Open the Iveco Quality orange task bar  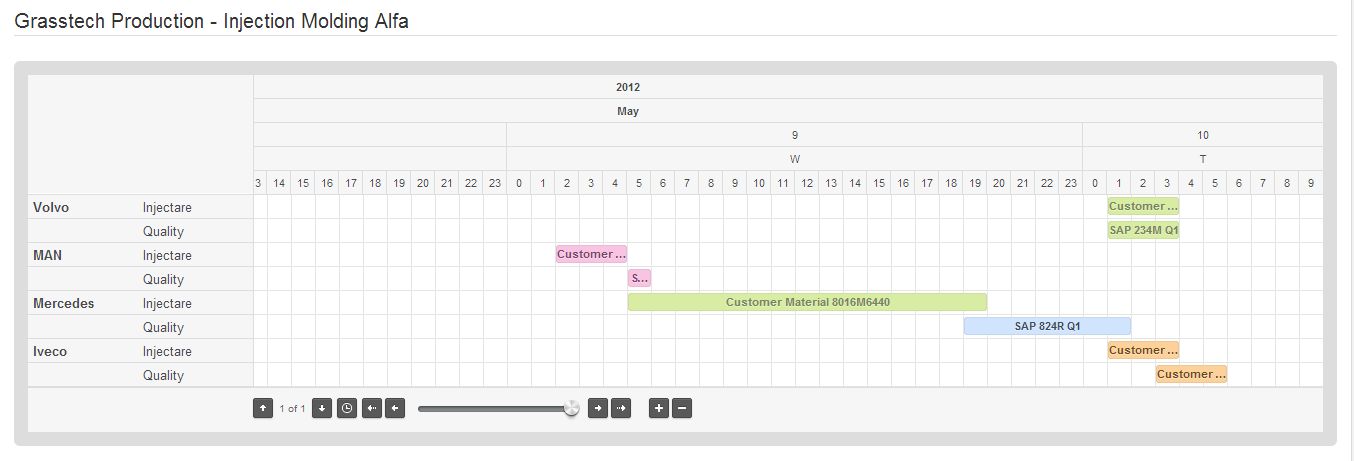[x=1191, y=374]
